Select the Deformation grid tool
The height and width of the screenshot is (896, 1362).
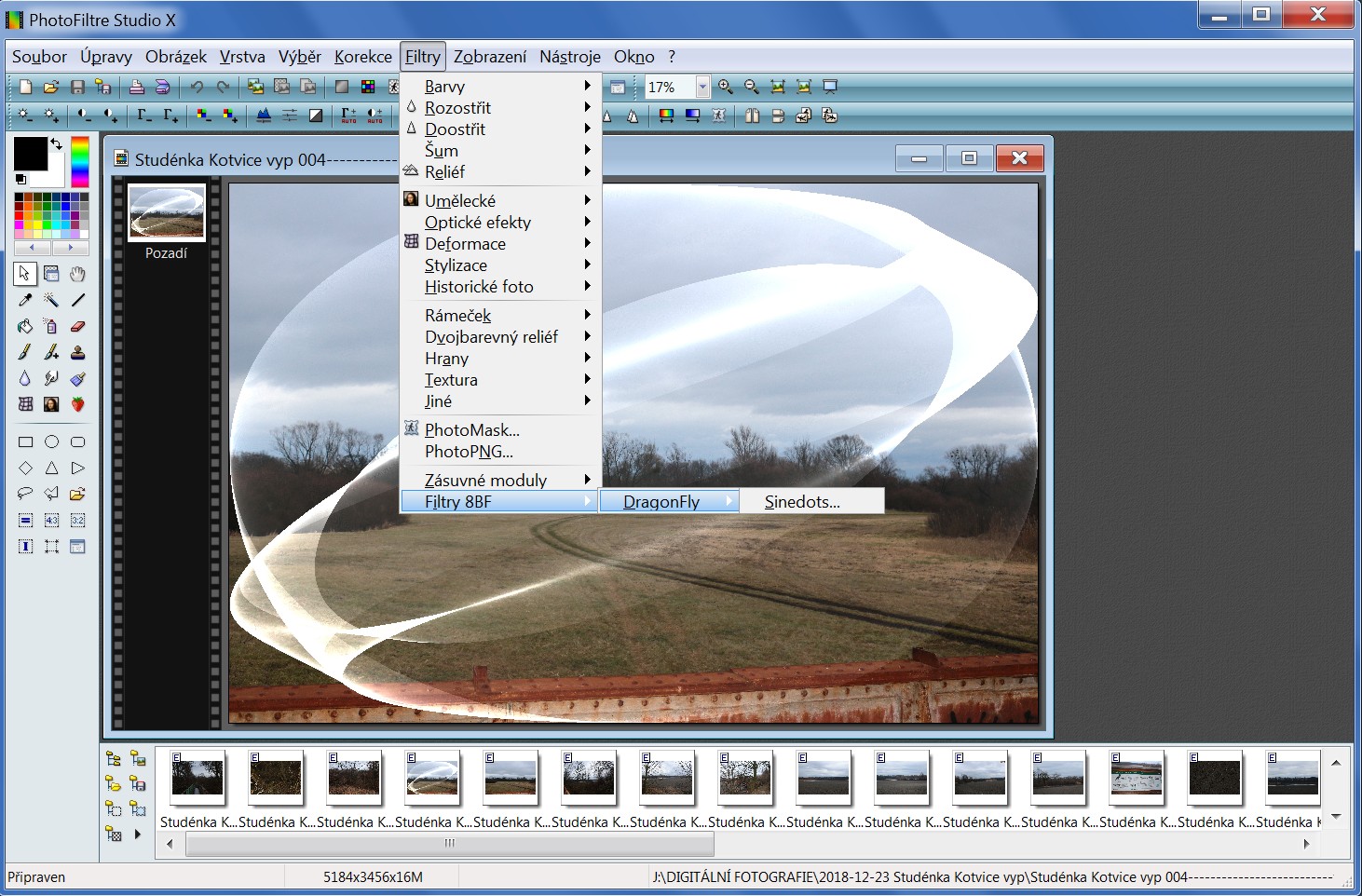pos(25,404)
